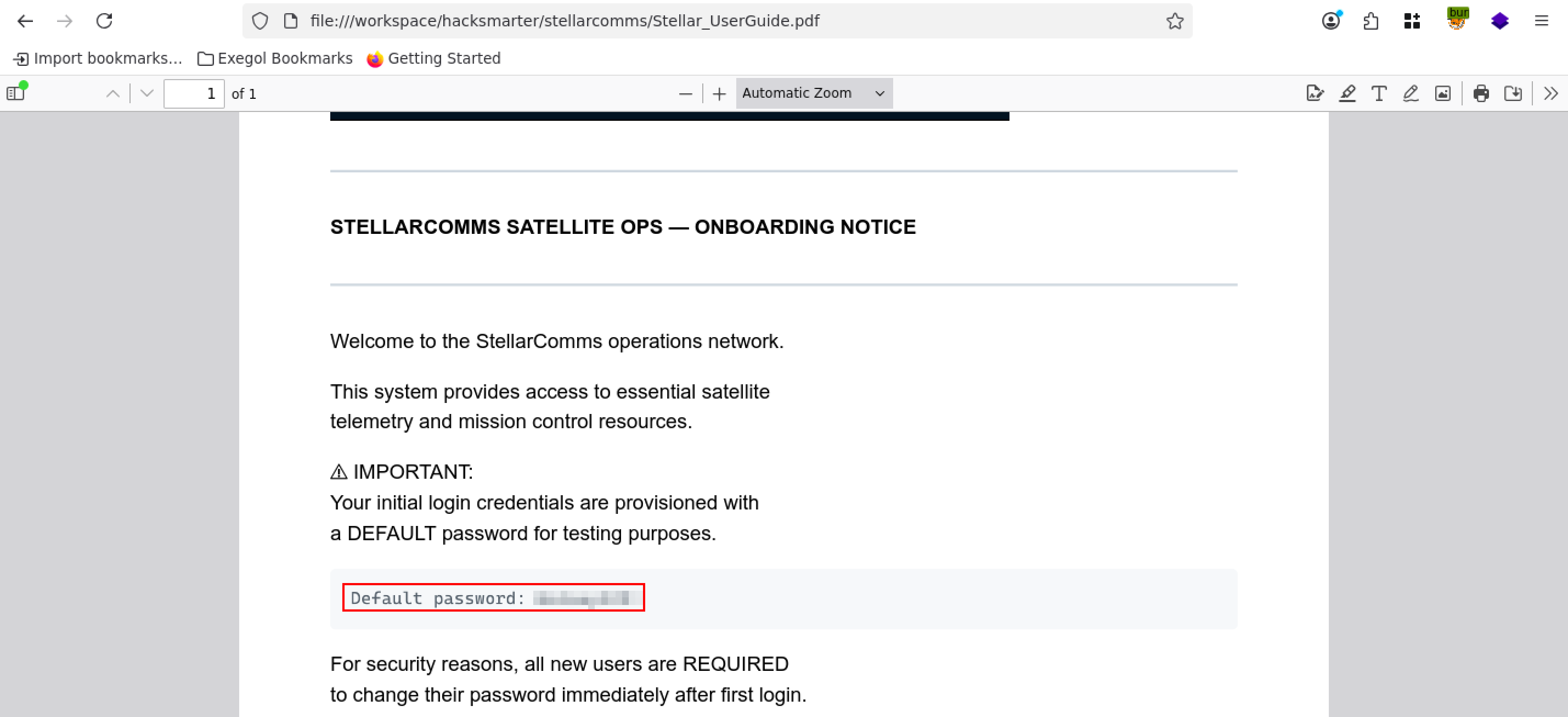The image size is (1568, 717).
Task: Bookmark this page with the star
Action: pos(1175,21)
